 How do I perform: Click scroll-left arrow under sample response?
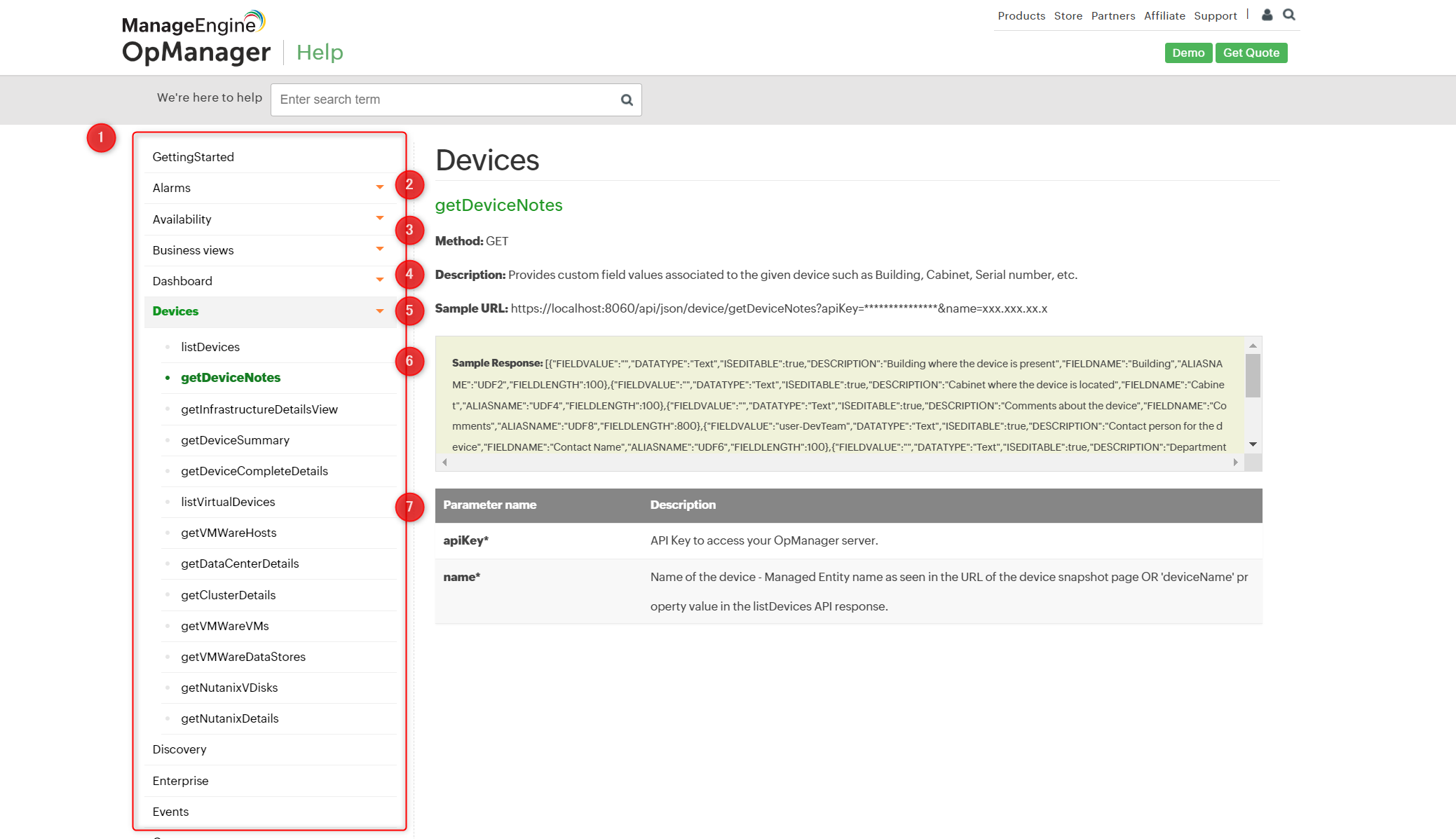click(x=444, y=463)
